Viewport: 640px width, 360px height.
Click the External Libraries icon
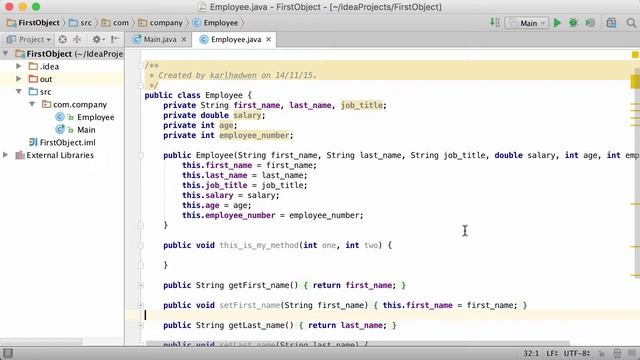tap(20, 155)
